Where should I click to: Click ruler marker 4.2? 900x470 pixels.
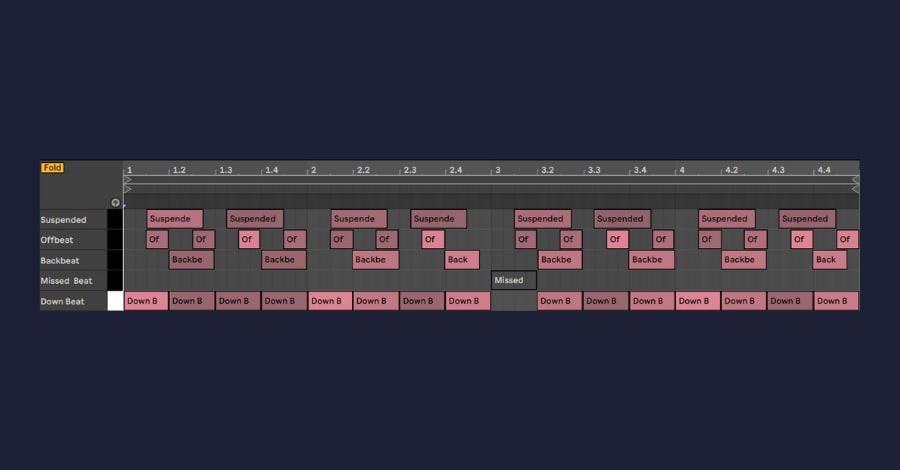click(731, 170)
